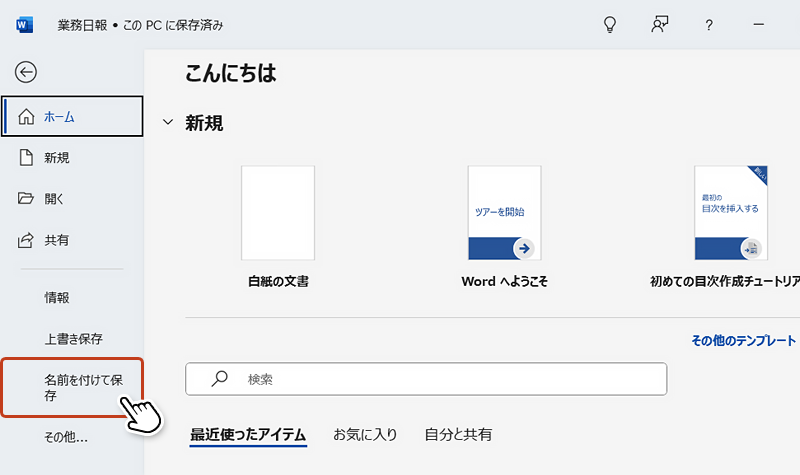Click the 検索 search field
The height and width of the screenshot is (475, 800).
point(426,379)
